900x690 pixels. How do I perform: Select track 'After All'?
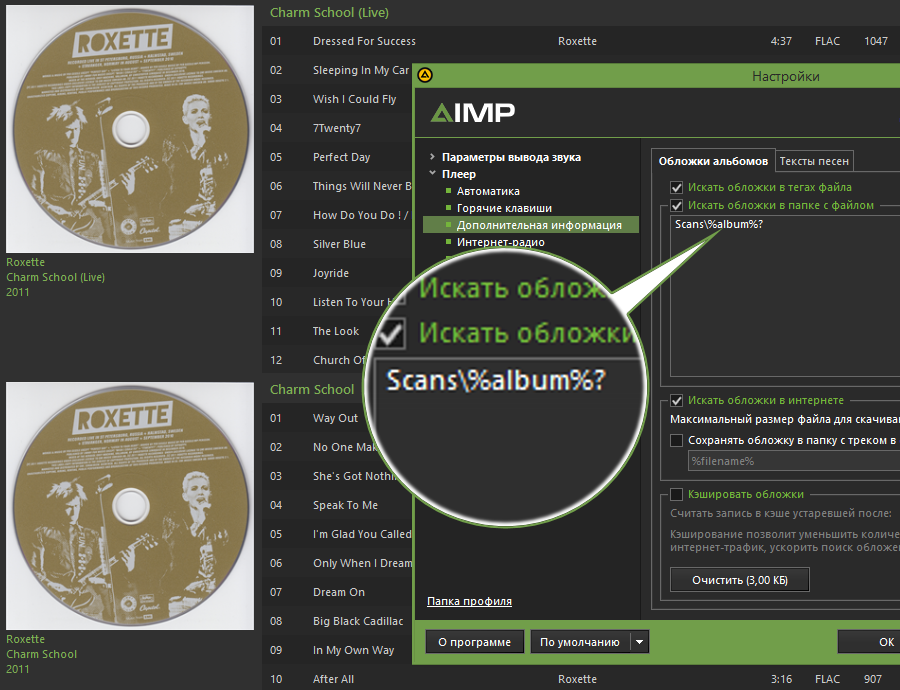[x=333, y=679]
